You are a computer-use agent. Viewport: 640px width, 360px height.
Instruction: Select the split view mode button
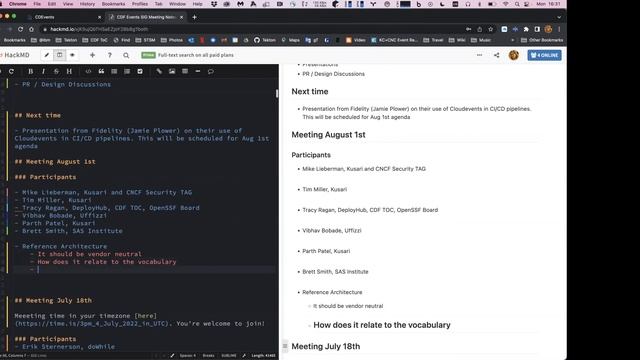click(60, 55)
